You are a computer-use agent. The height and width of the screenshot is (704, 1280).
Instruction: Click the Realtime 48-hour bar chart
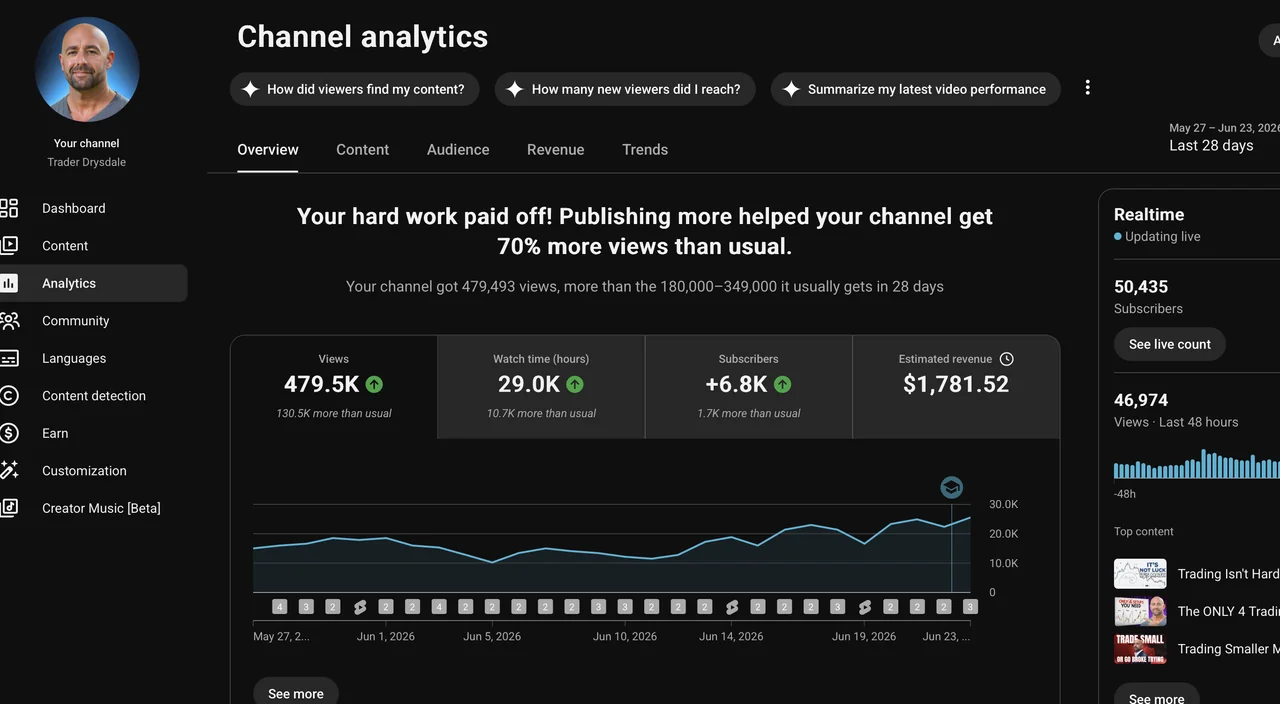(x=1197, y=464)
